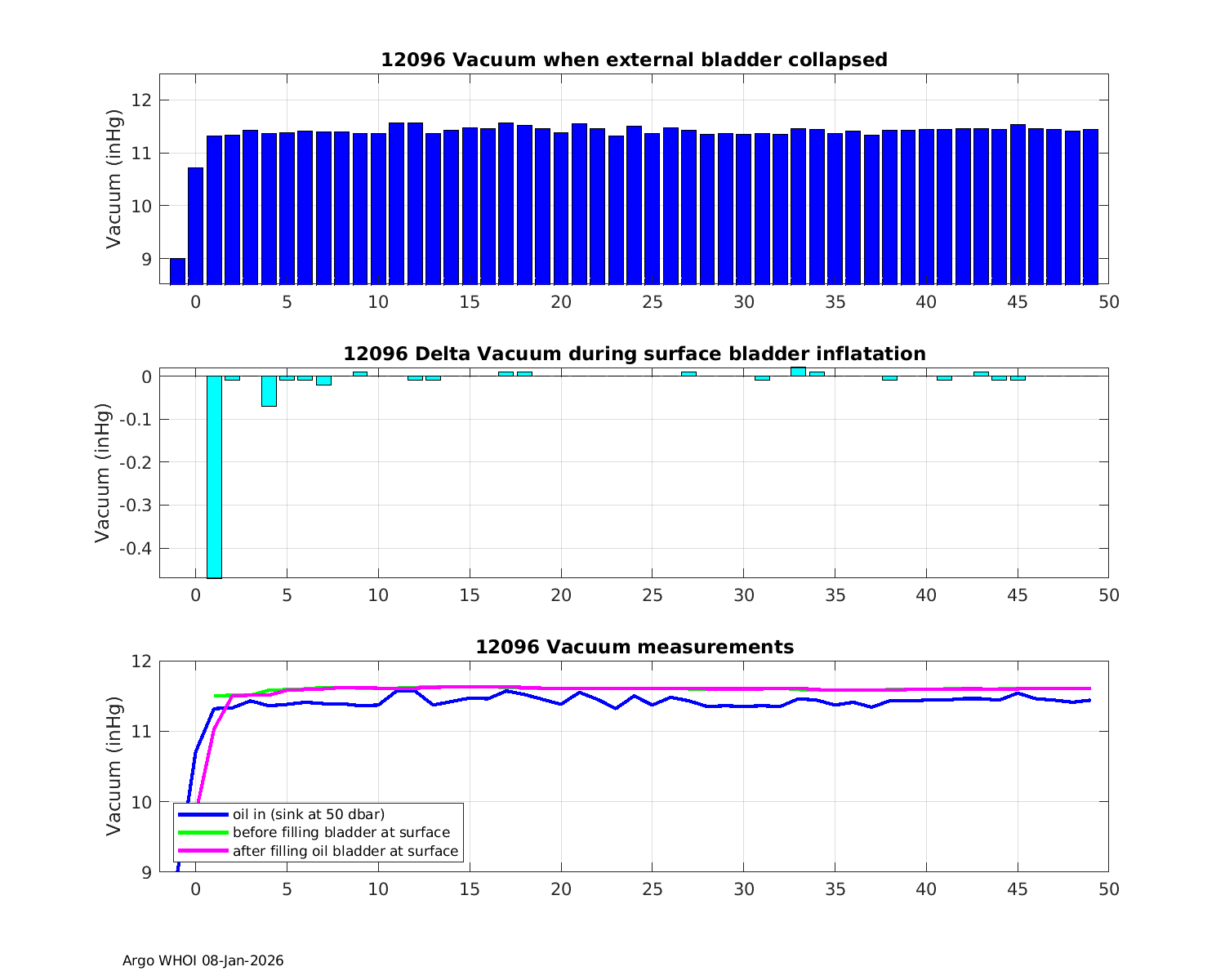Viewport: 1225px width, 980px height.
Task: Click the tallest cyan bar in Delta Vacuum plot
Action: click(x=214, y=477)
